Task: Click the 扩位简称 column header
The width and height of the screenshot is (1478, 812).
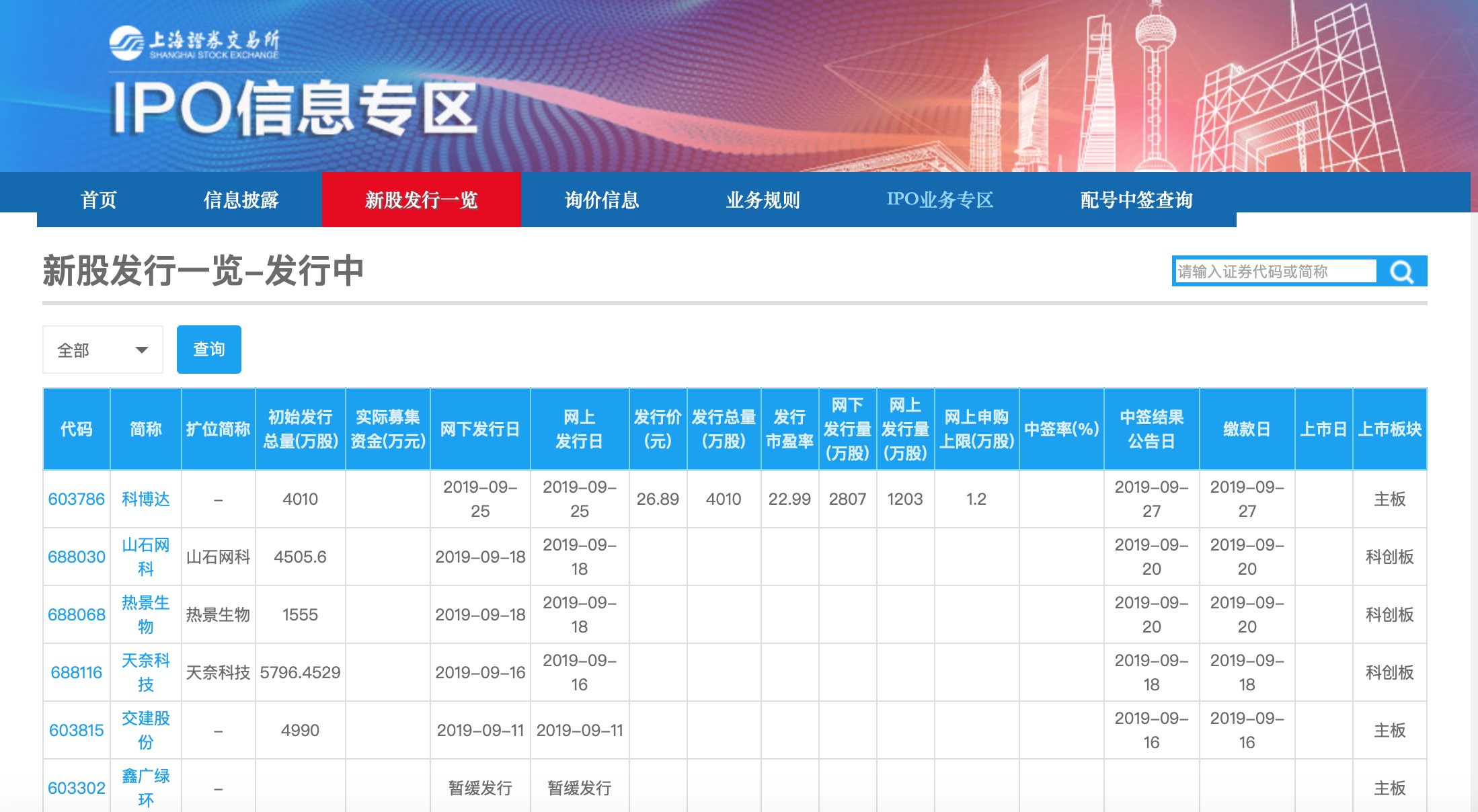Action: (218, 429)
